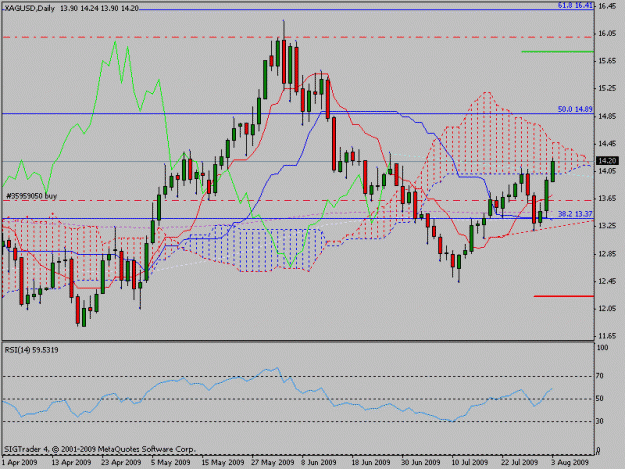This screenshot has height=469, width=625.
Task: Click the 18 Jun 2009 date label
Action: (370, 462)
